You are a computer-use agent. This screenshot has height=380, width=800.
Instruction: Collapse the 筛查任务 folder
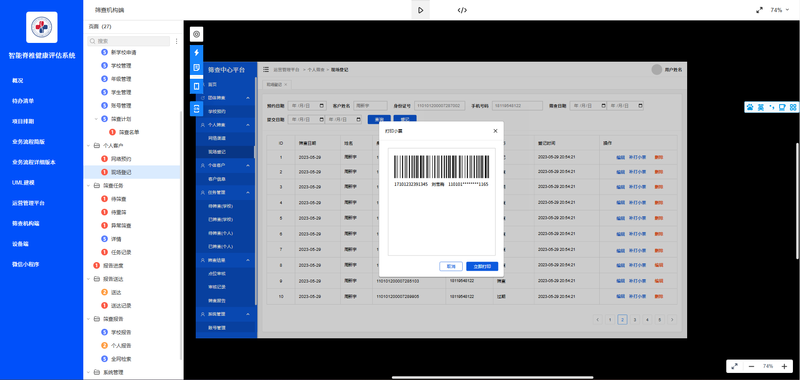[88, 186]
